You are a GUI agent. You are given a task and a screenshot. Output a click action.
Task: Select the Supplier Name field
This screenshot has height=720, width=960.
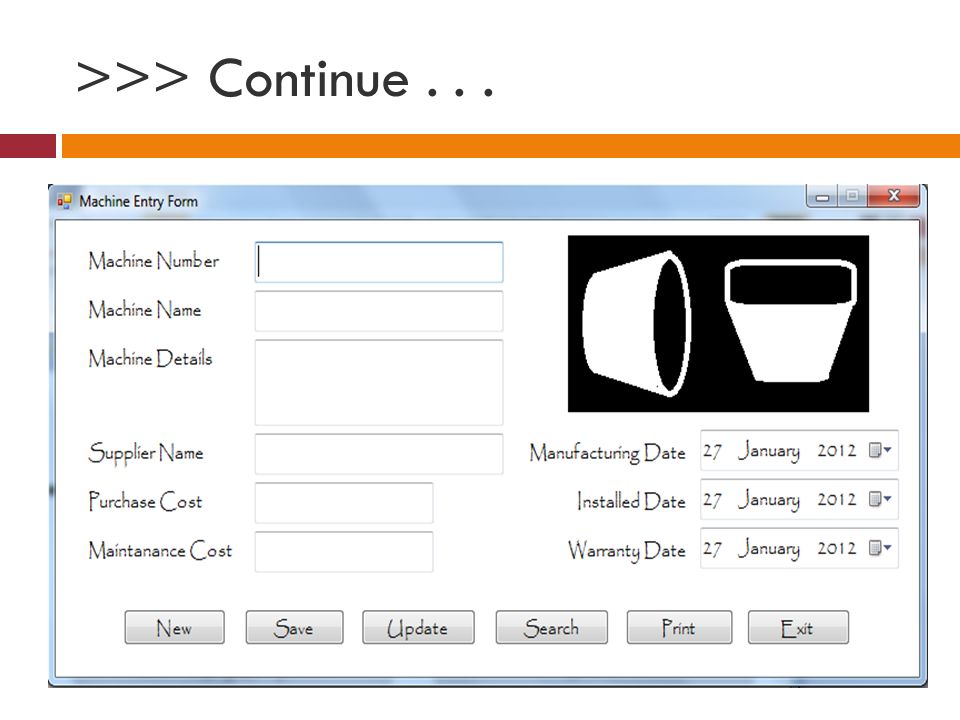(379, 454)
